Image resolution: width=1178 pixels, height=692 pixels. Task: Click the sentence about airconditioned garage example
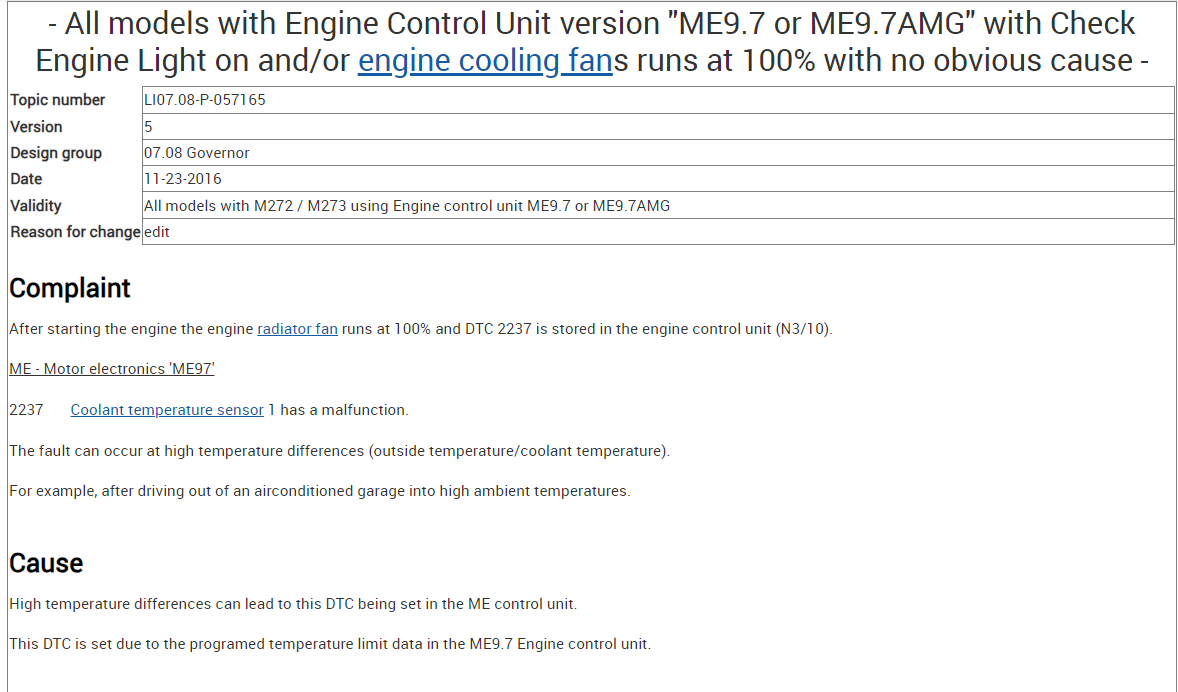[320, 491]
